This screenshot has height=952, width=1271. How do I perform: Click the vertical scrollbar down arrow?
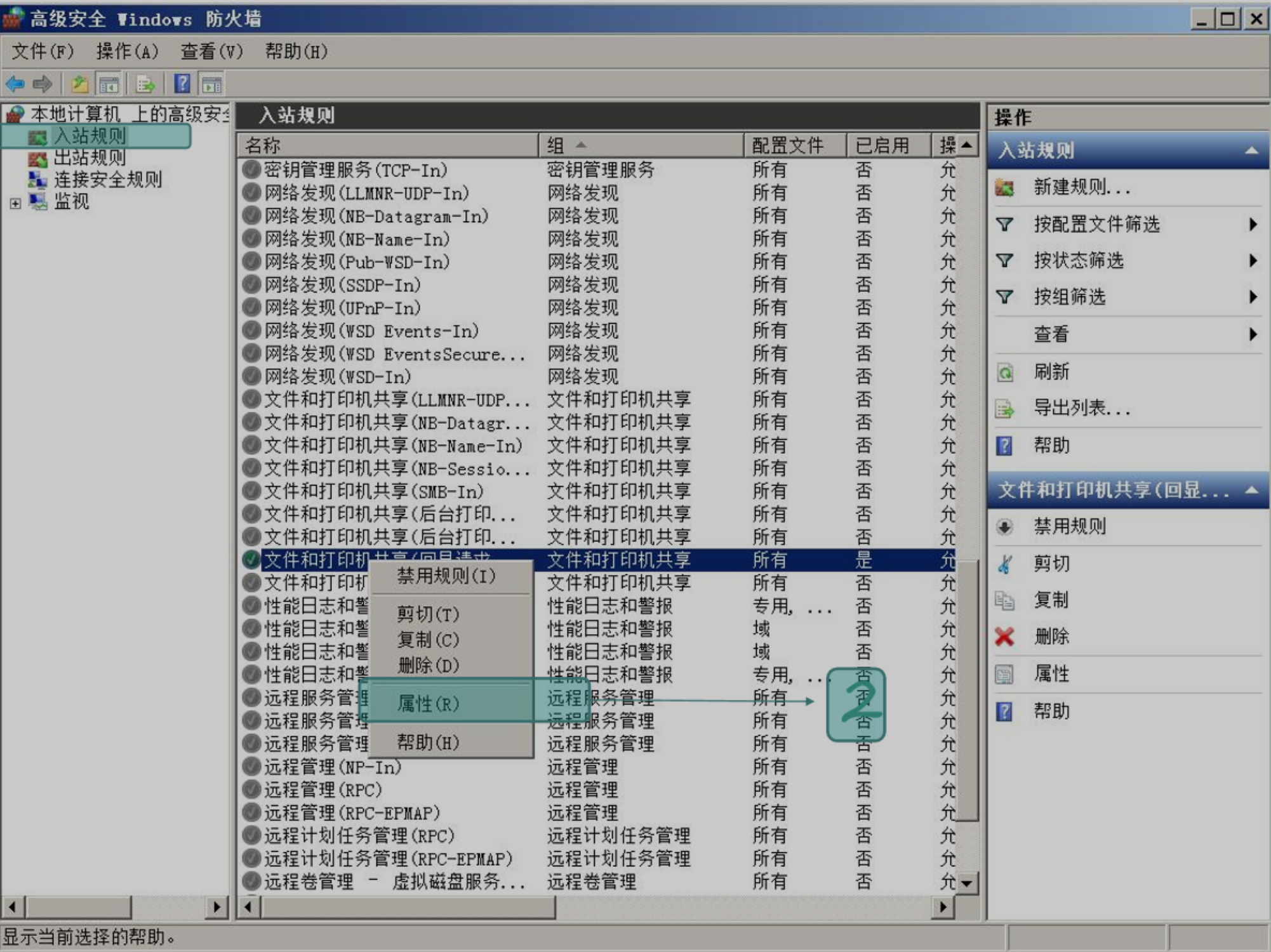click(x=966, y=883)
